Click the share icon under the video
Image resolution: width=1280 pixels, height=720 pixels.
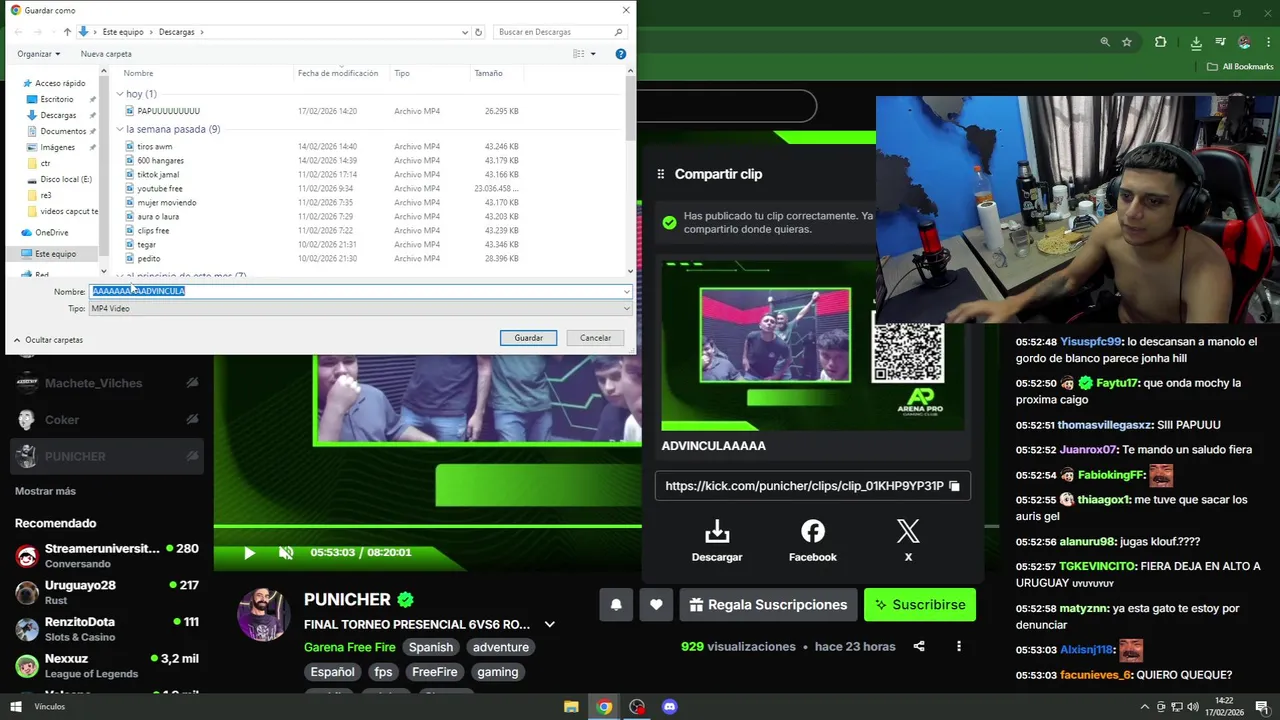tap(920, 647)
